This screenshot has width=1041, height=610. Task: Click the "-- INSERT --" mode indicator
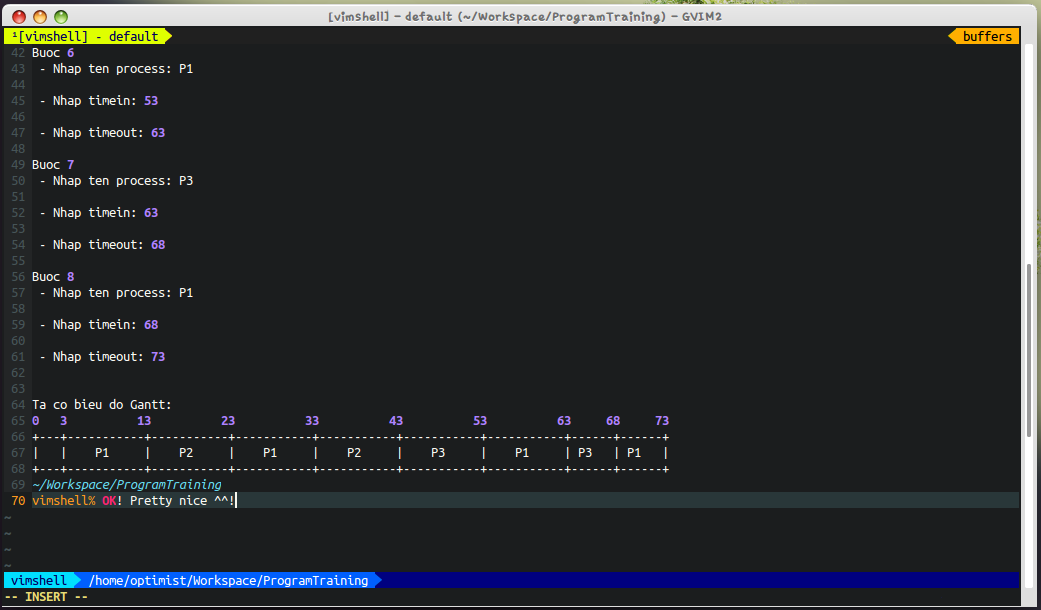[46, 597]
